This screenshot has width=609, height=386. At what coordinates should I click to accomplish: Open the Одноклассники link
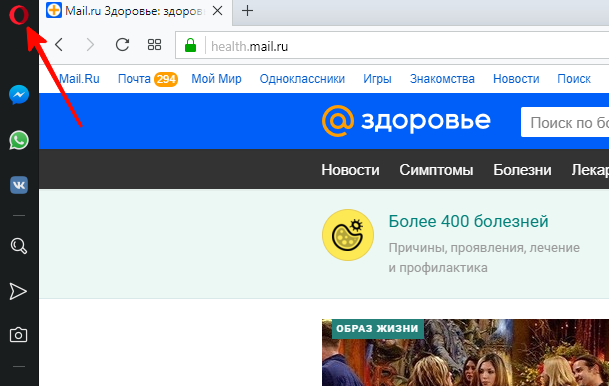point(302,79)
